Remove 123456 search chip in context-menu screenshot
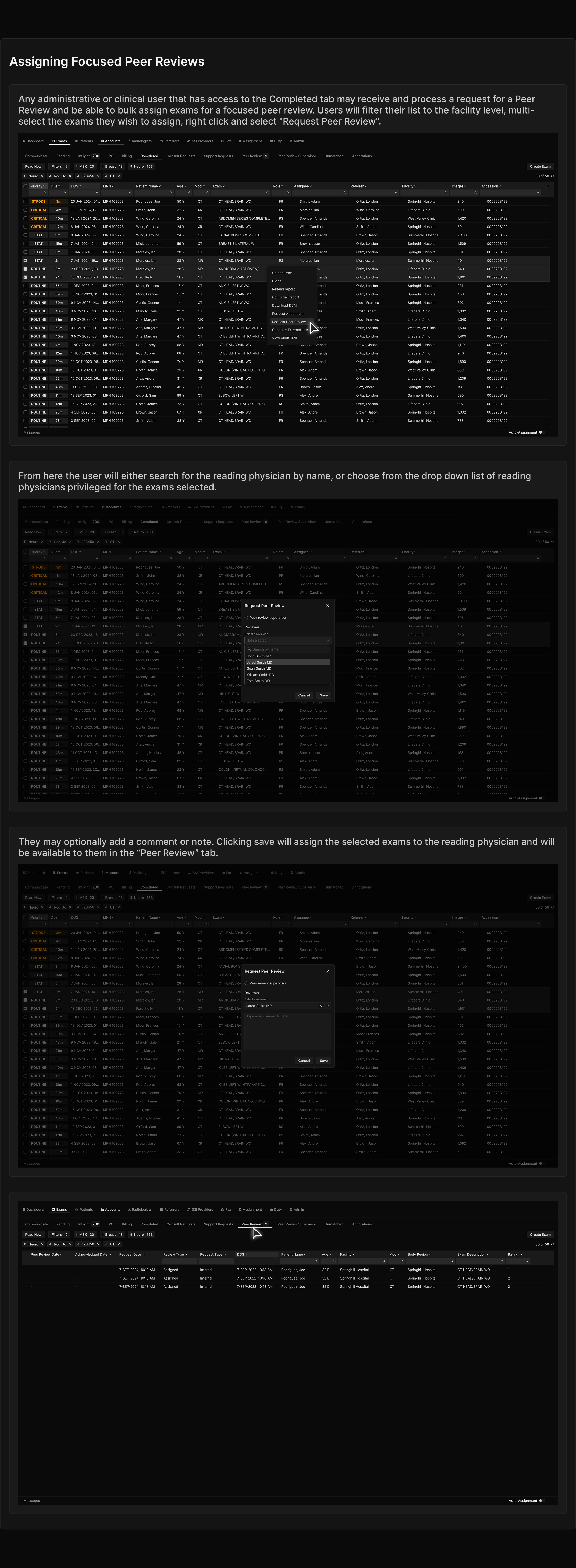Viewport: 576px width, 1568px height. point(98,176)
